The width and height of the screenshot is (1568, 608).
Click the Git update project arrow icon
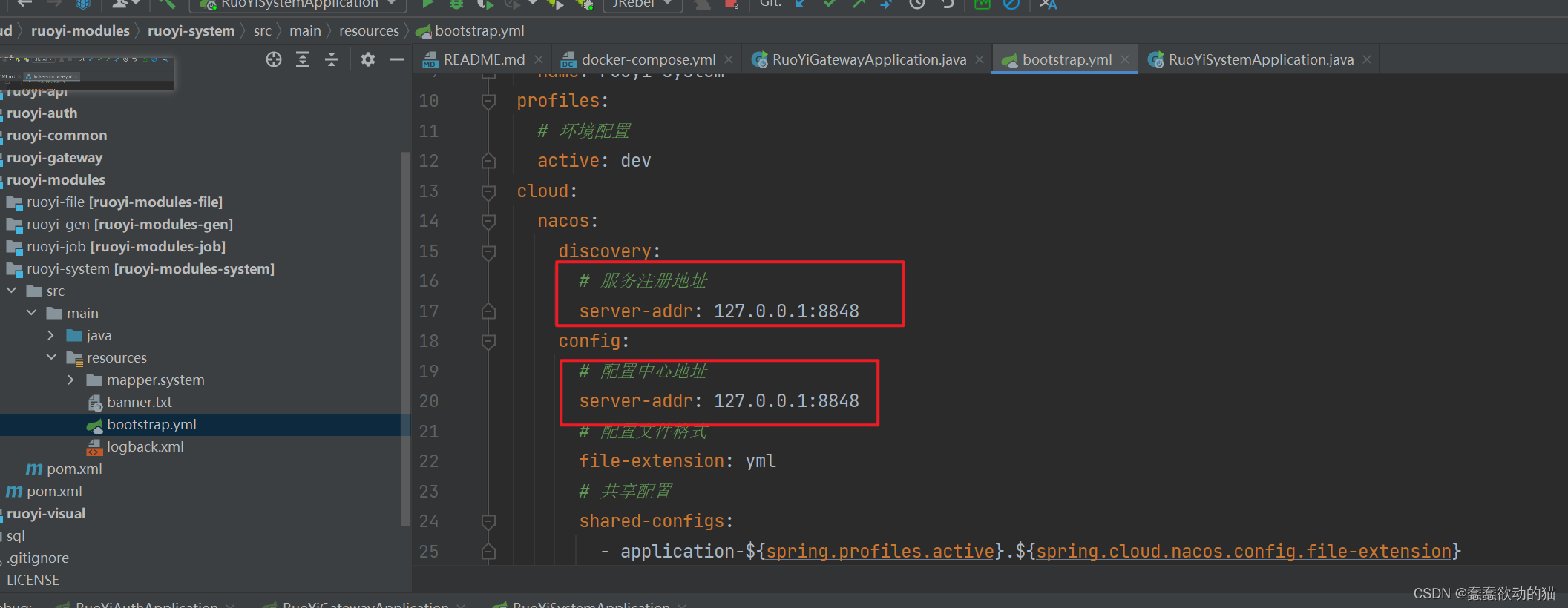[x=800, y=4]
